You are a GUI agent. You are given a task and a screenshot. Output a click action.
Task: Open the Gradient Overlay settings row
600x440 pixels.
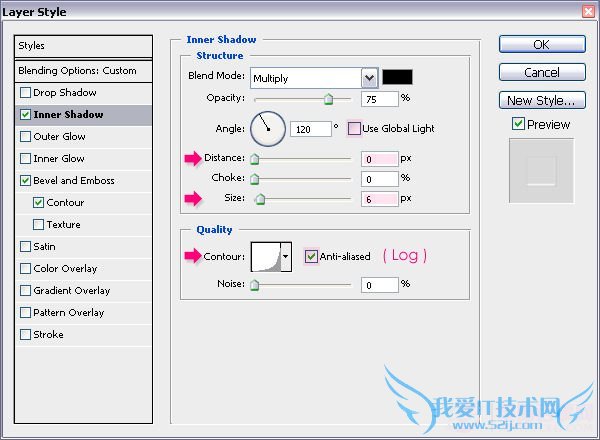tap(83, 290)
